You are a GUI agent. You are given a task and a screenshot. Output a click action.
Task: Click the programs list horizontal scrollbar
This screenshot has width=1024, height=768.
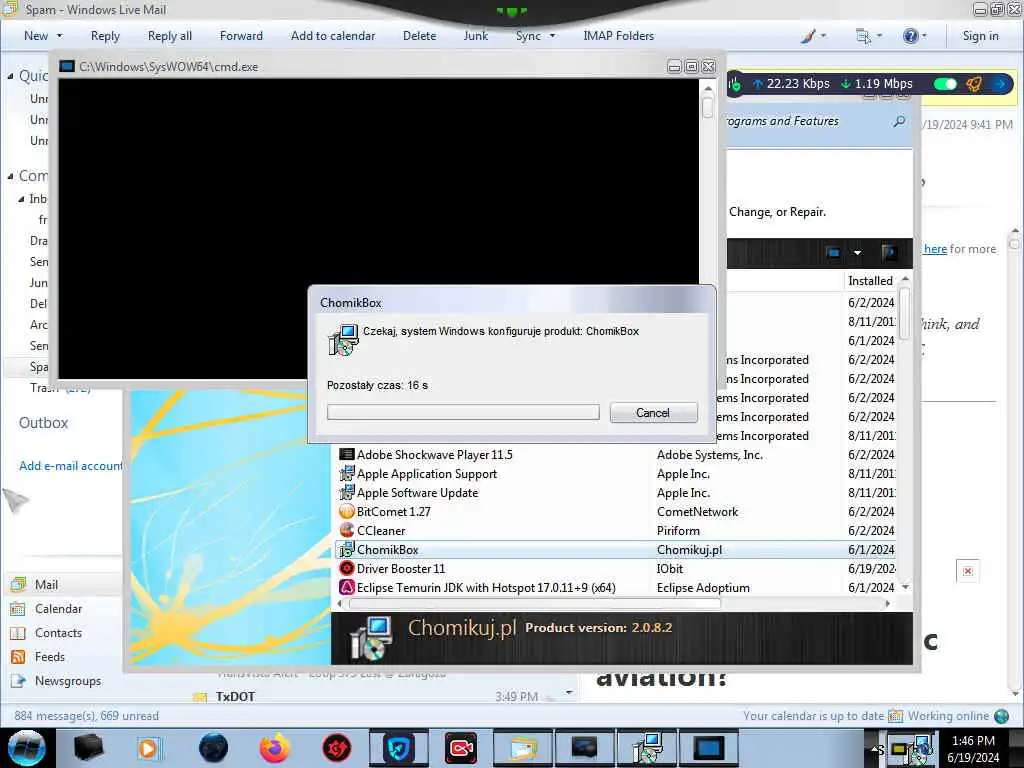535,603
